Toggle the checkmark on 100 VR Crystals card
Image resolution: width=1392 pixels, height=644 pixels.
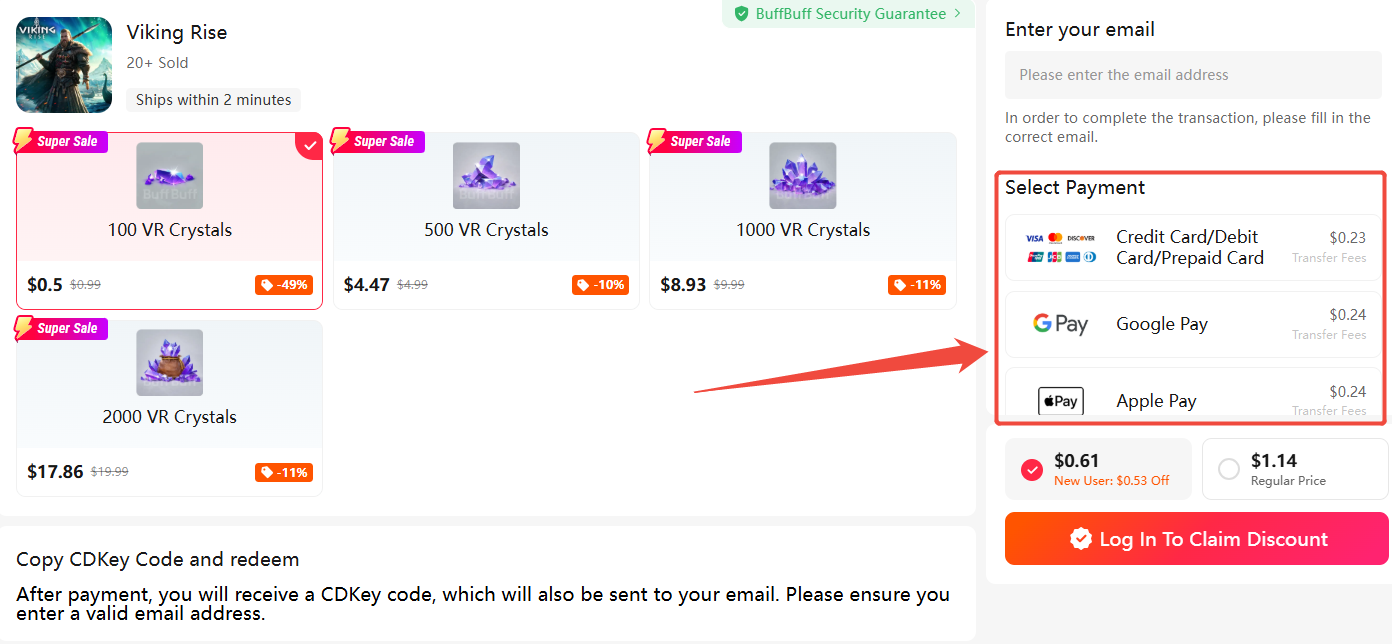pyautogui.click(x=310, y=145)
